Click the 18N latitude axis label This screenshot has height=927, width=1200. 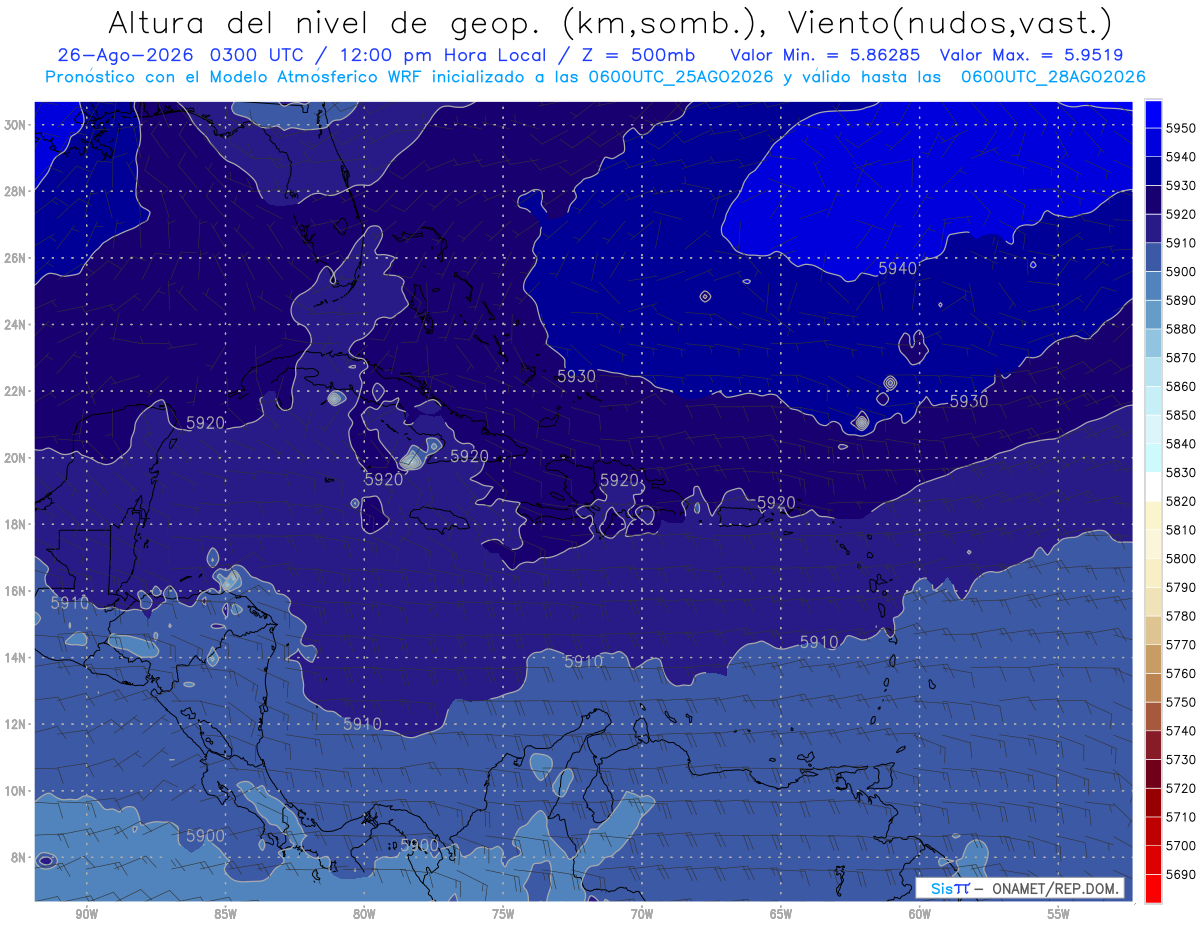click(x=16, y=525)
